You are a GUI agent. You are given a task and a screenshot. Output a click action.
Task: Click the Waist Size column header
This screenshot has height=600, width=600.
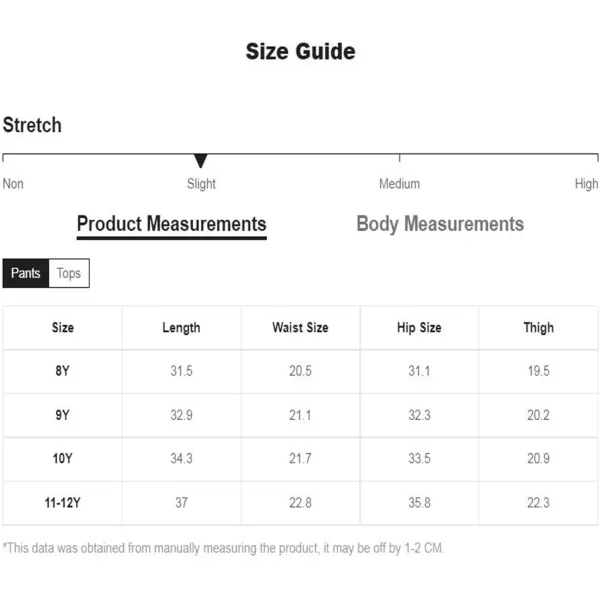pos(300,328)
